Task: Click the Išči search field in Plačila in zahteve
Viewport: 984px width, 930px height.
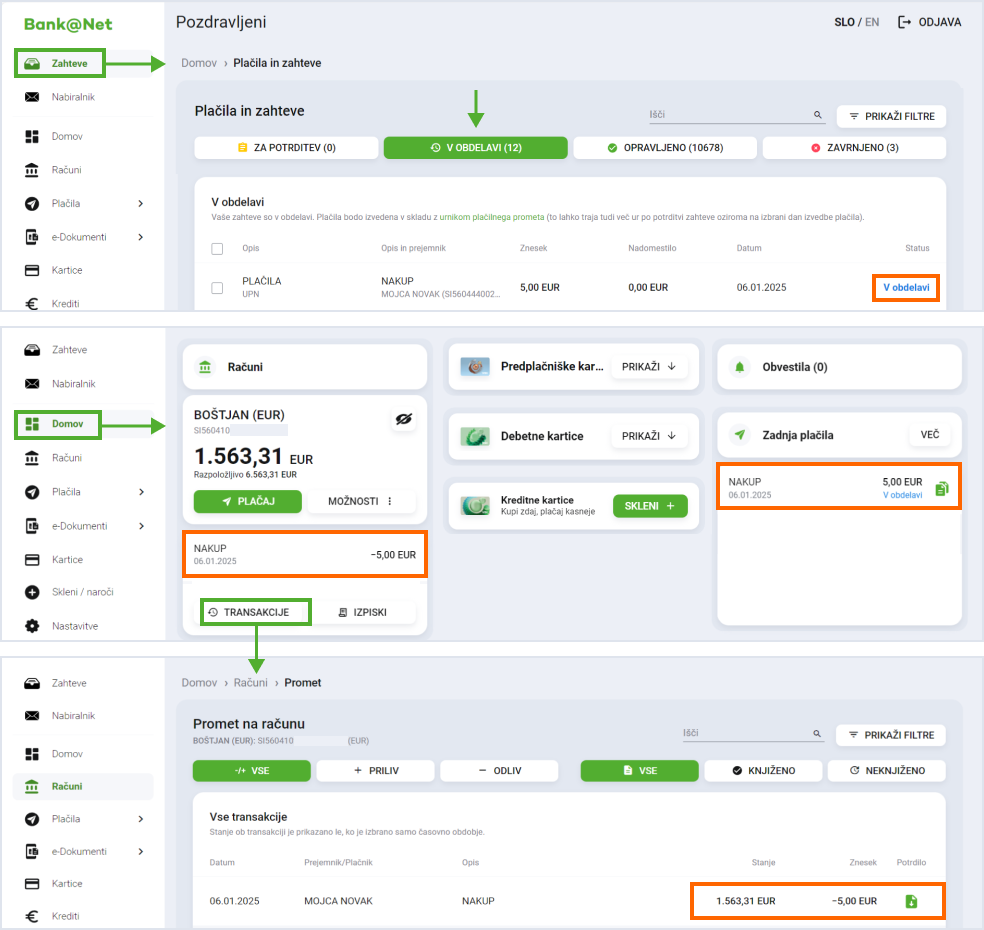Action: coord(730,116)
